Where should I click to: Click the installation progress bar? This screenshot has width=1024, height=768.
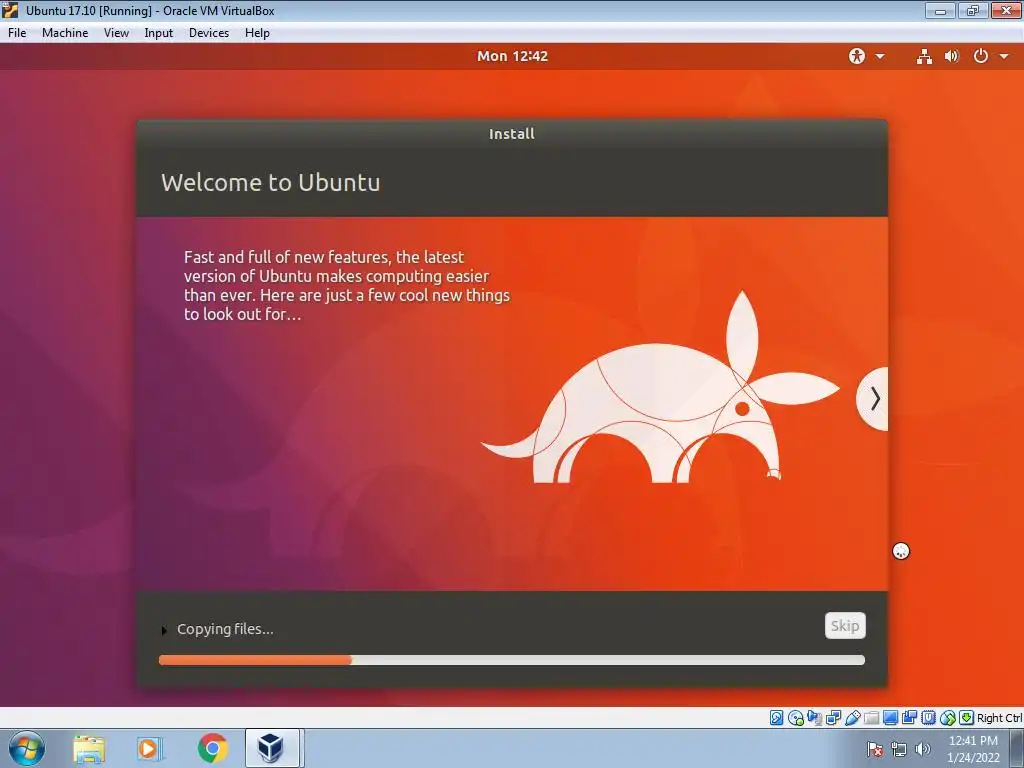click(512, 660)
